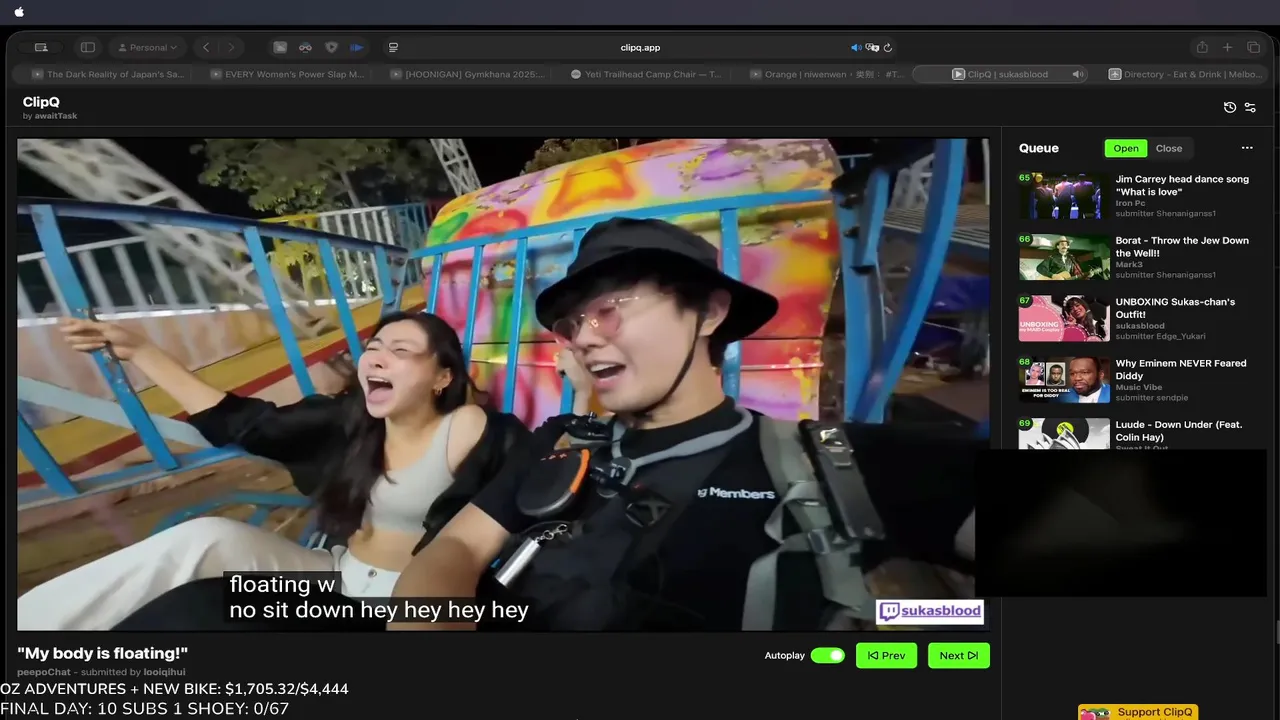Viewport: 1280px width, 720px height.
Task: Open a new tab with plus icon
Action: (1228, 47)
